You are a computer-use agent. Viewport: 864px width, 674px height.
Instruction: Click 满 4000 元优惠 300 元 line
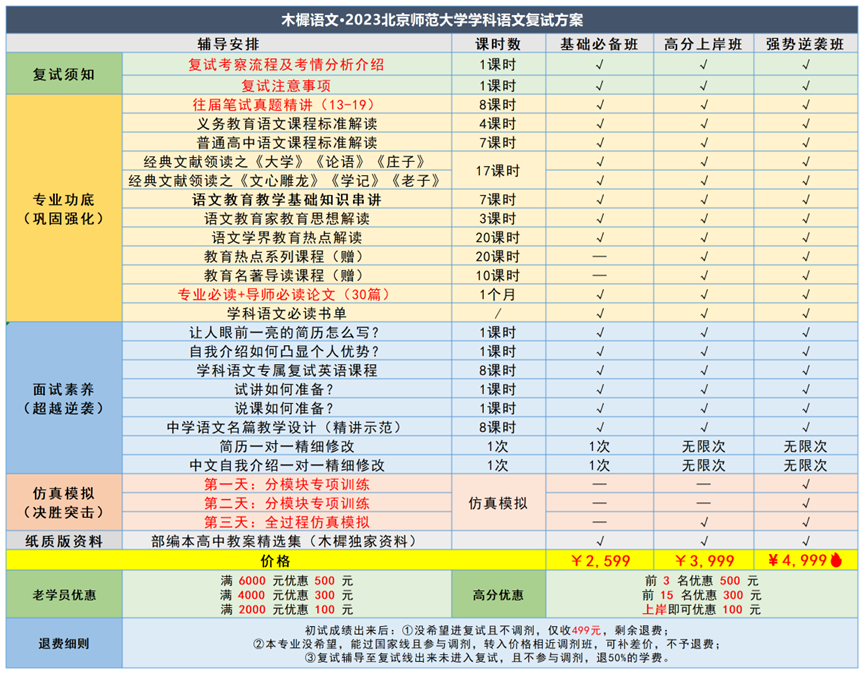pos(287,595)
